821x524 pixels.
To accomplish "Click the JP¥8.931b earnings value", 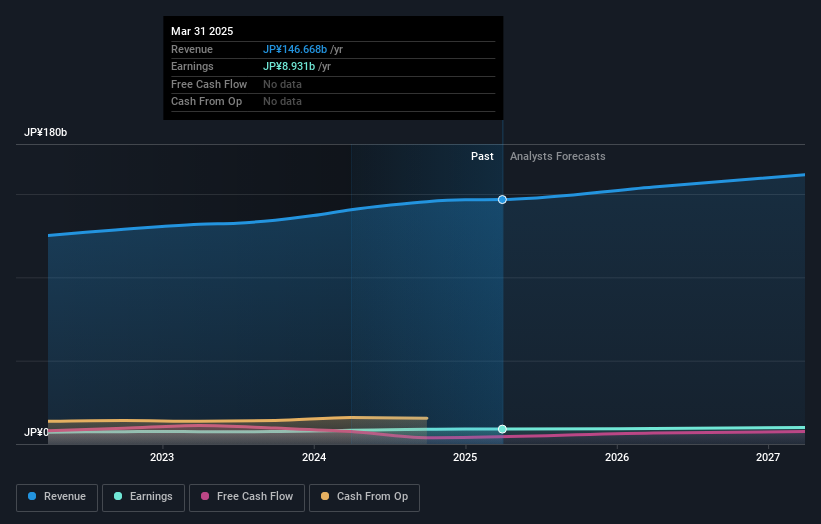I will click(289, 66).
